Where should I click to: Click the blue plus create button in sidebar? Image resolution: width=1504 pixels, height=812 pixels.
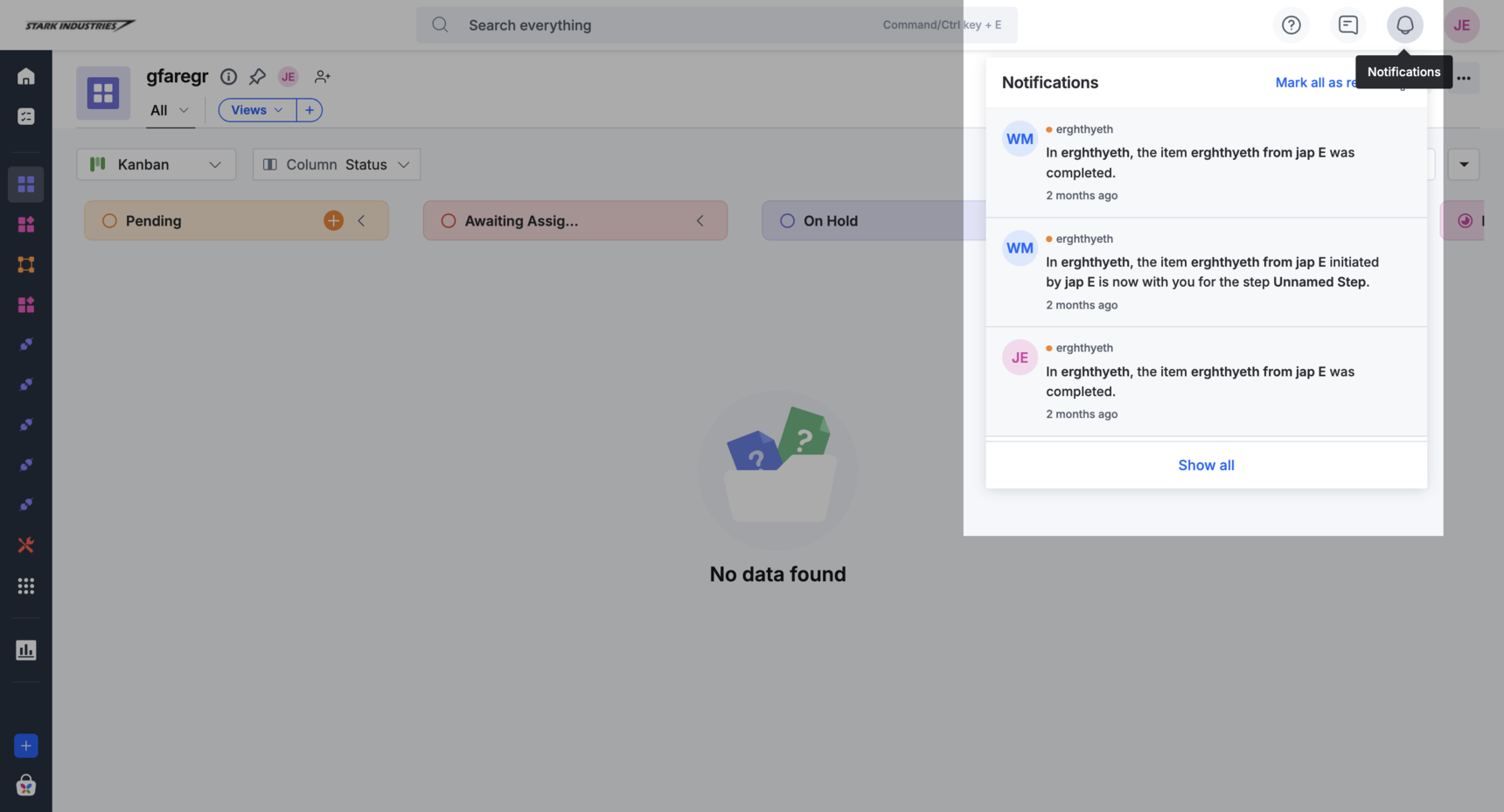click(26, 746)
